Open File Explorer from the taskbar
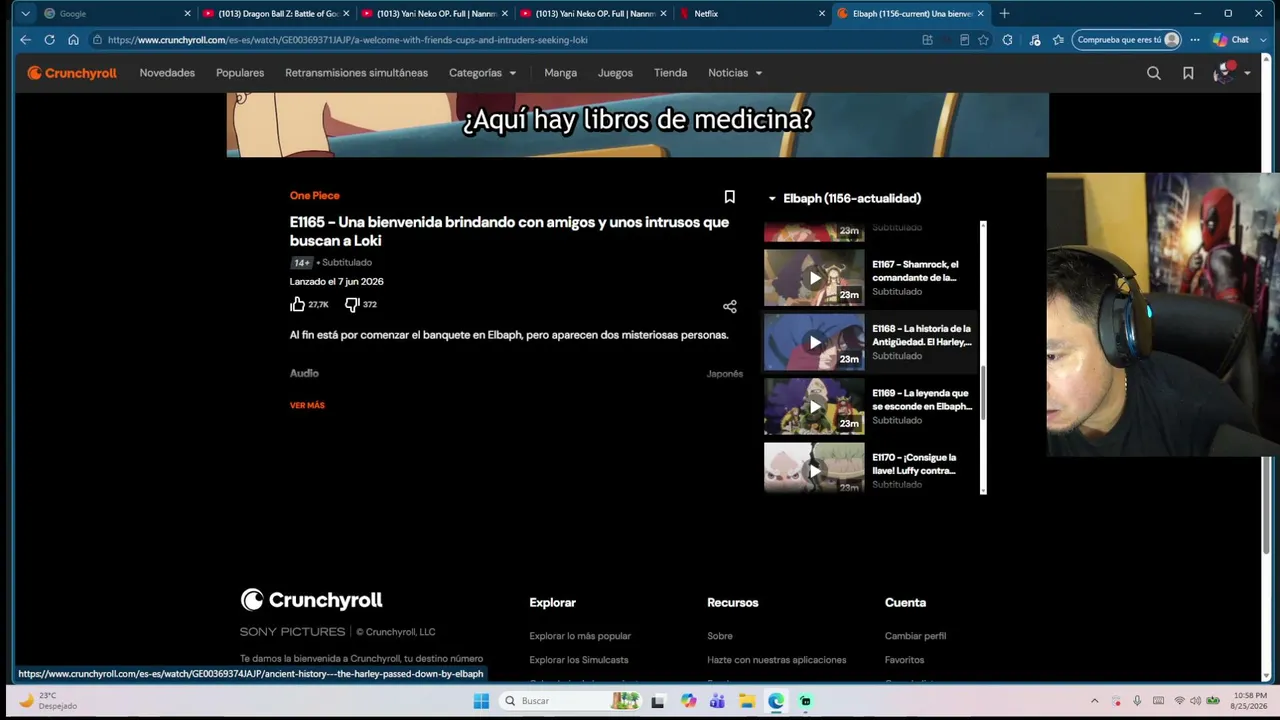The height and width of the screenshot is (720, 1280). point(746,701)
